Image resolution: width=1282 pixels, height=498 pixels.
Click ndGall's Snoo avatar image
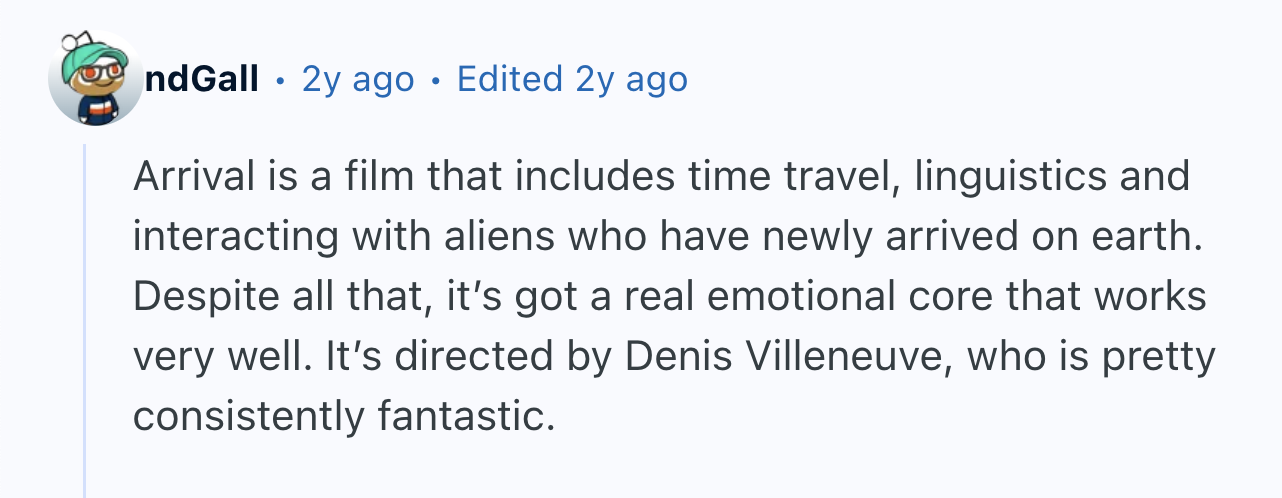(97, 79)
